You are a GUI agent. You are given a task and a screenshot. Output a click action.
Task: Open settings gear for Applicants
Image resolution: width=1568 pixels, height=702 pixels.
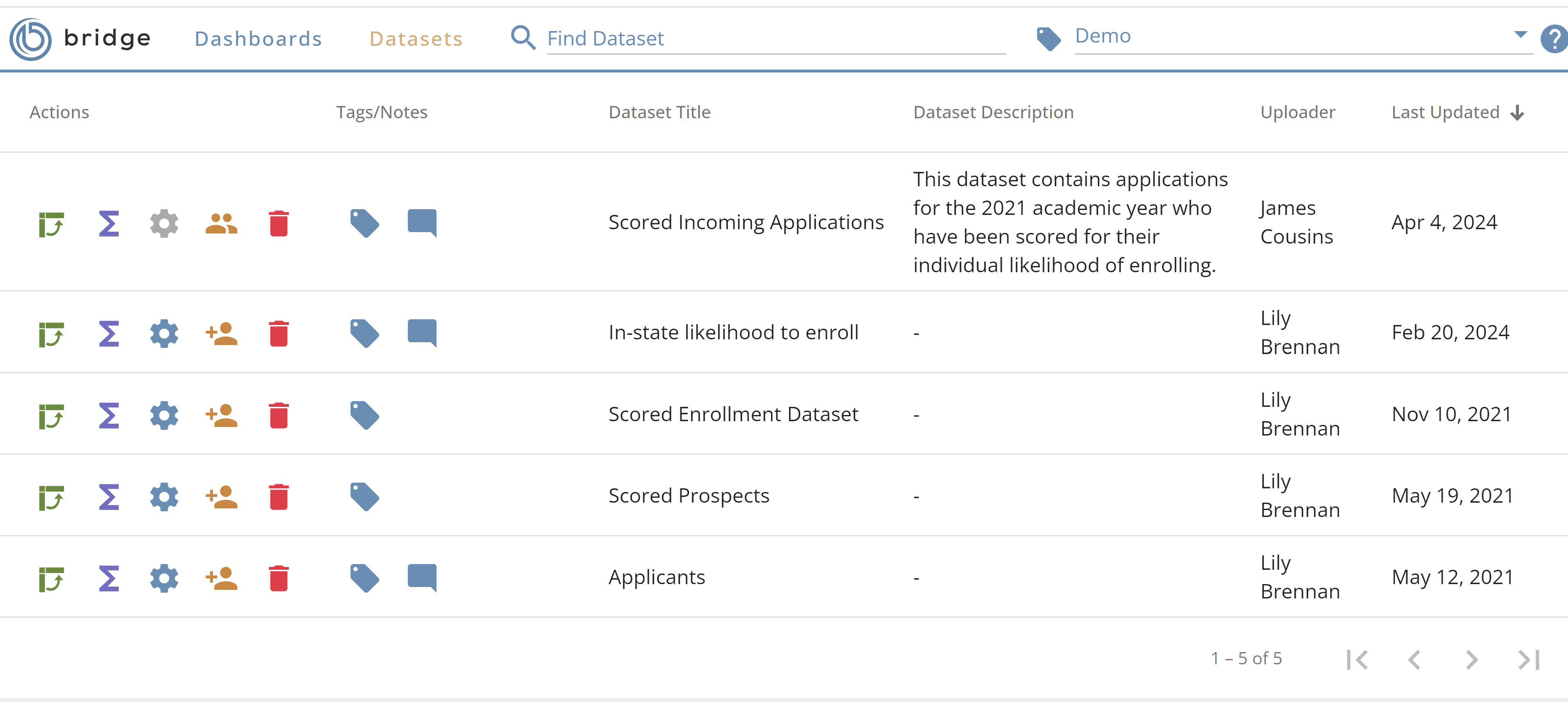164,578
